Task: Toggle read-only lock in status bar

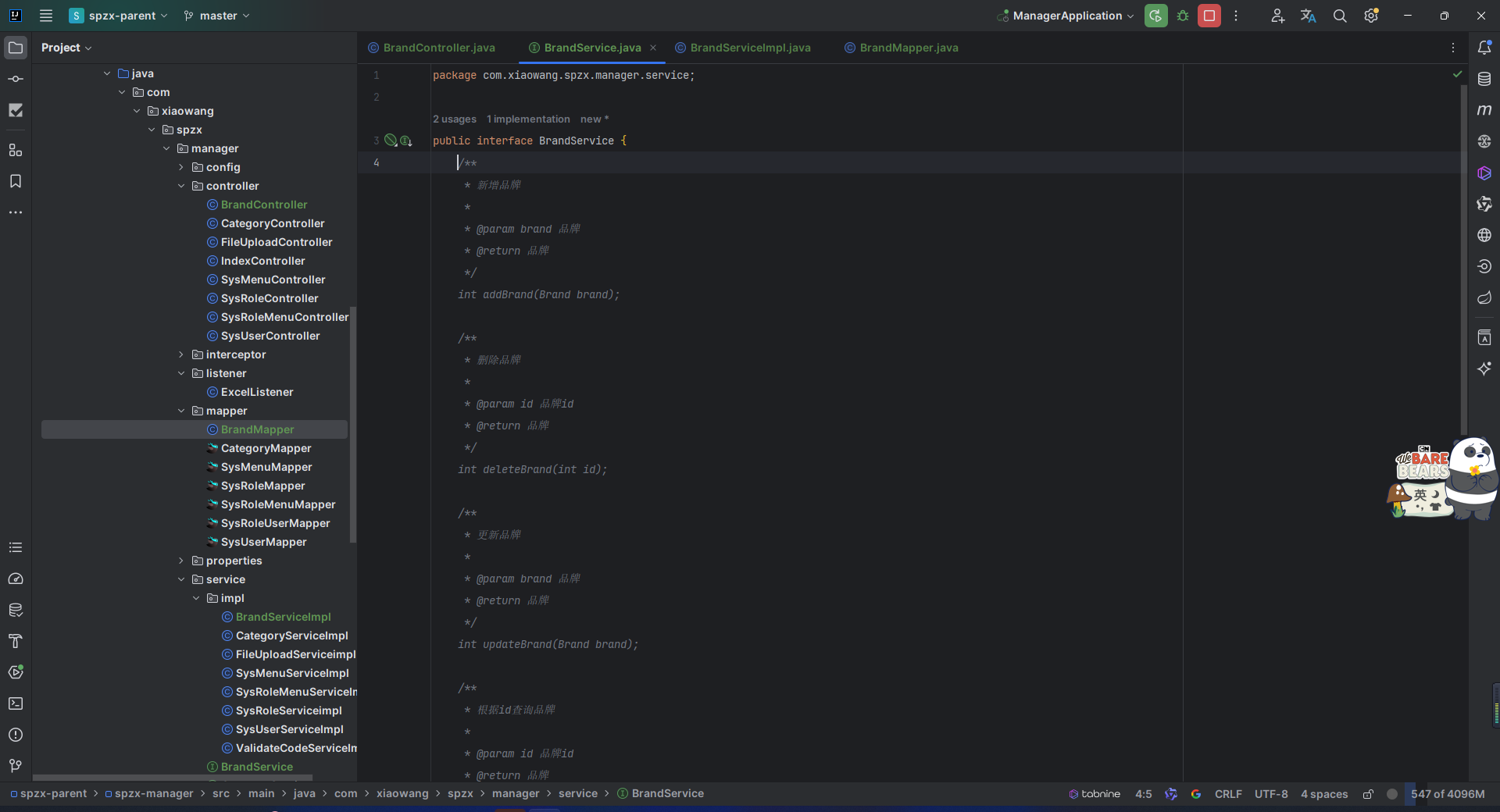Action: (1368, 794)
